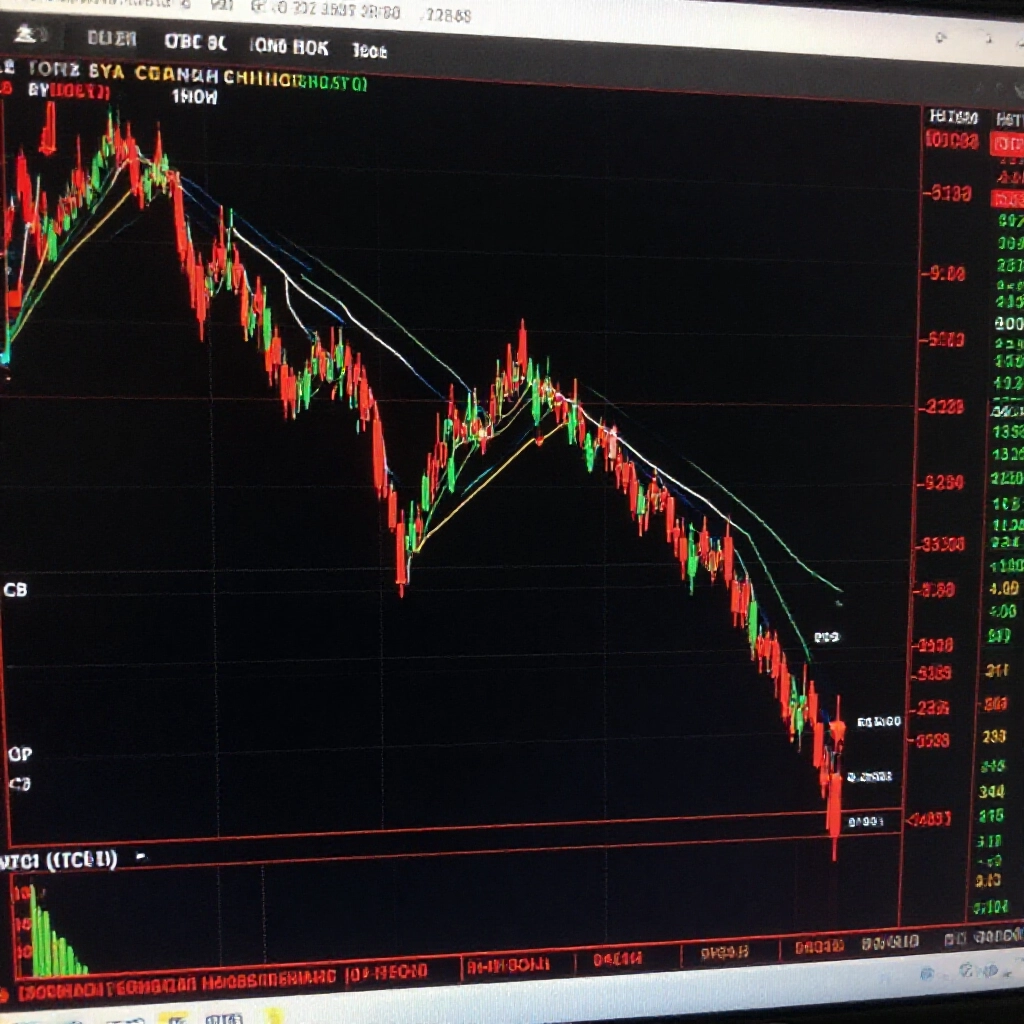Click the "CB" label directly below "OP"
The image size is (1024, 1024).
point(20,784)
